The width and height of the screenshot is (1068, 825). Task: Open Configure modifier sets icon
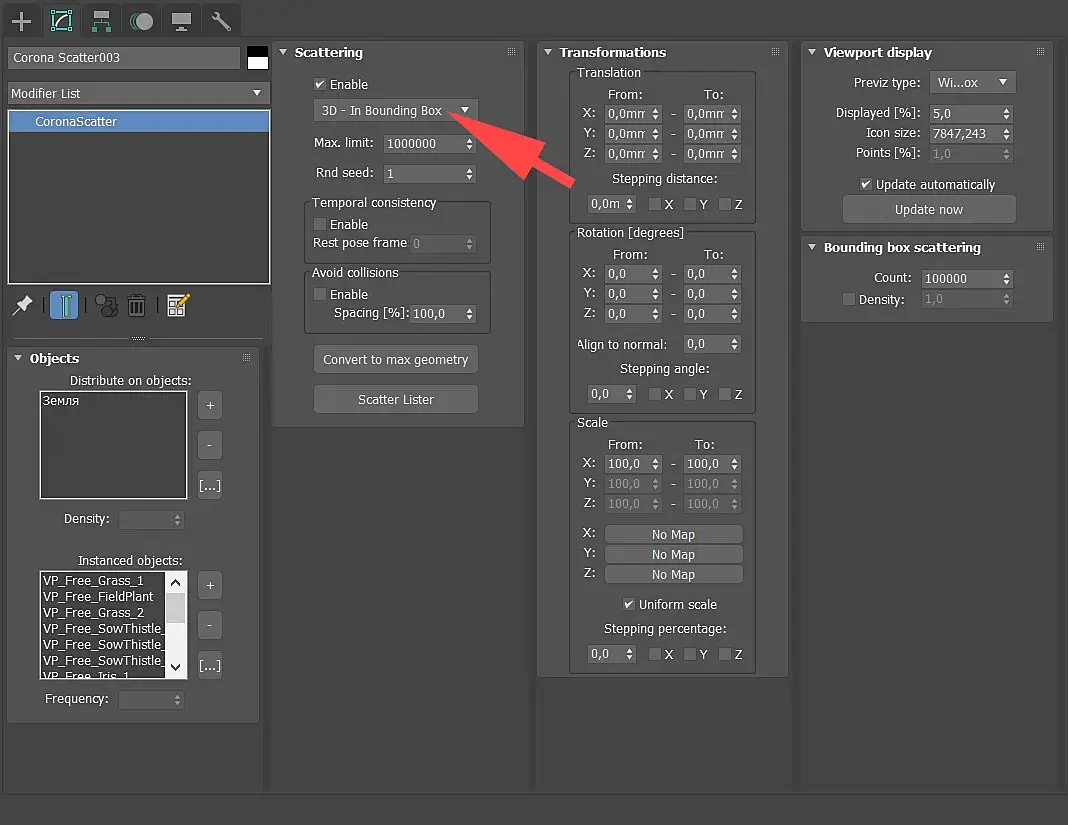pyautogui.click(x=178, y=305)
